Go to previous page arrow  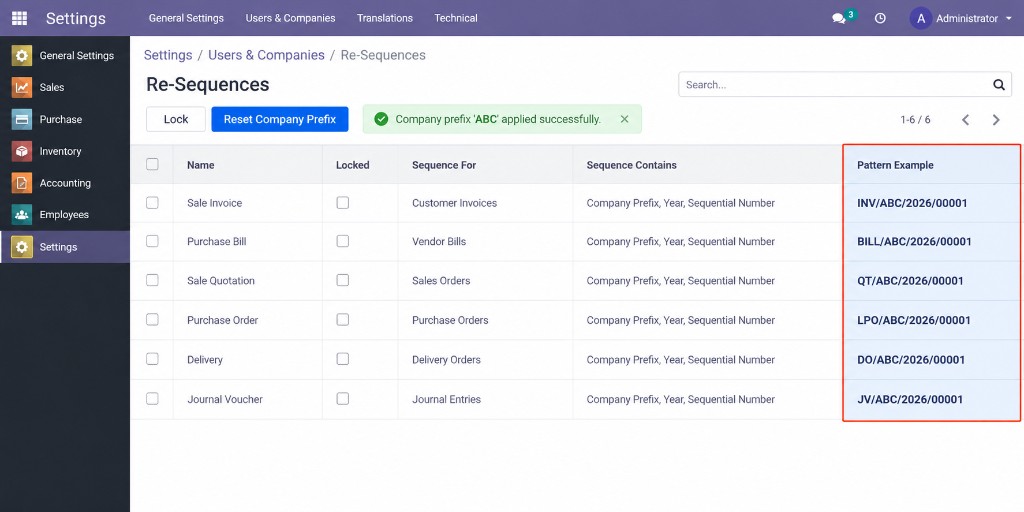[x=965, y=120]
